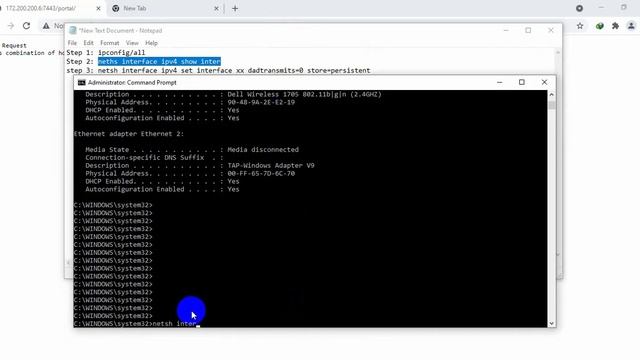This screenshot has height=360, width=640.
Task: Click physical address 90-48-9A-2E-E2-19
Action: [x=261, y=102]
